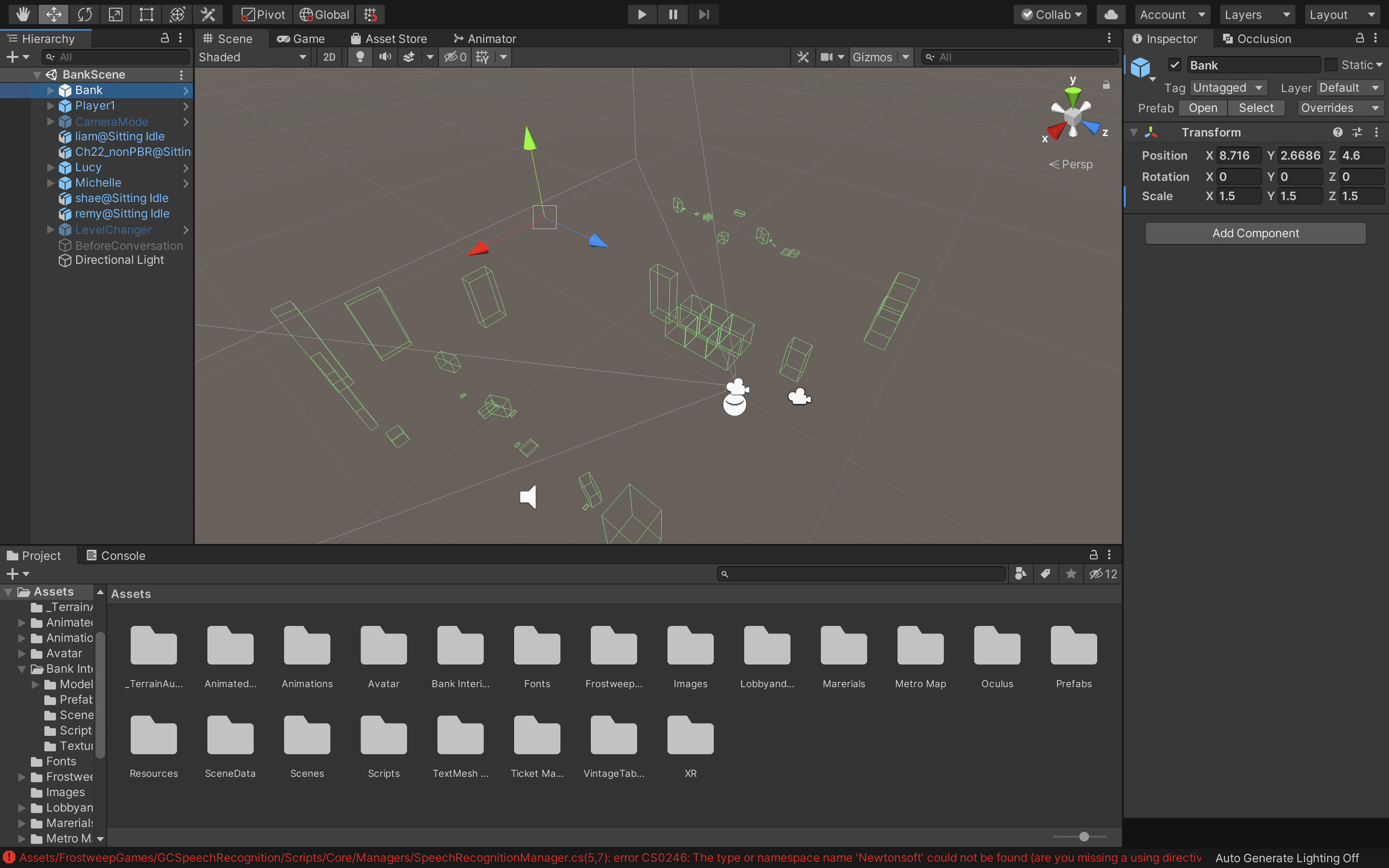
Task: Open custom editor tools
Action: tap(208, 14)
